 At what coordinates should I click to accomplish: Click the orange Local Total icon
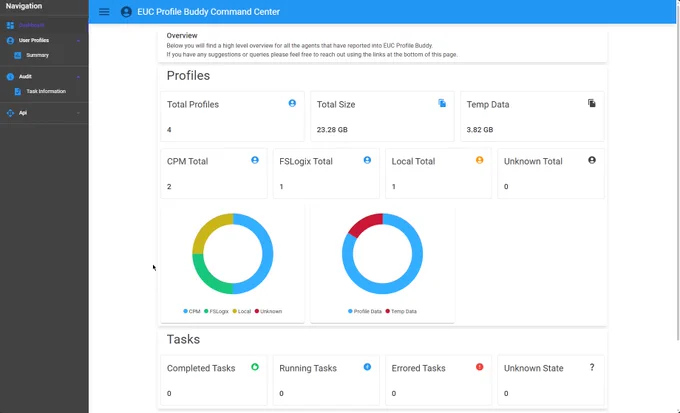coord(480,160)
